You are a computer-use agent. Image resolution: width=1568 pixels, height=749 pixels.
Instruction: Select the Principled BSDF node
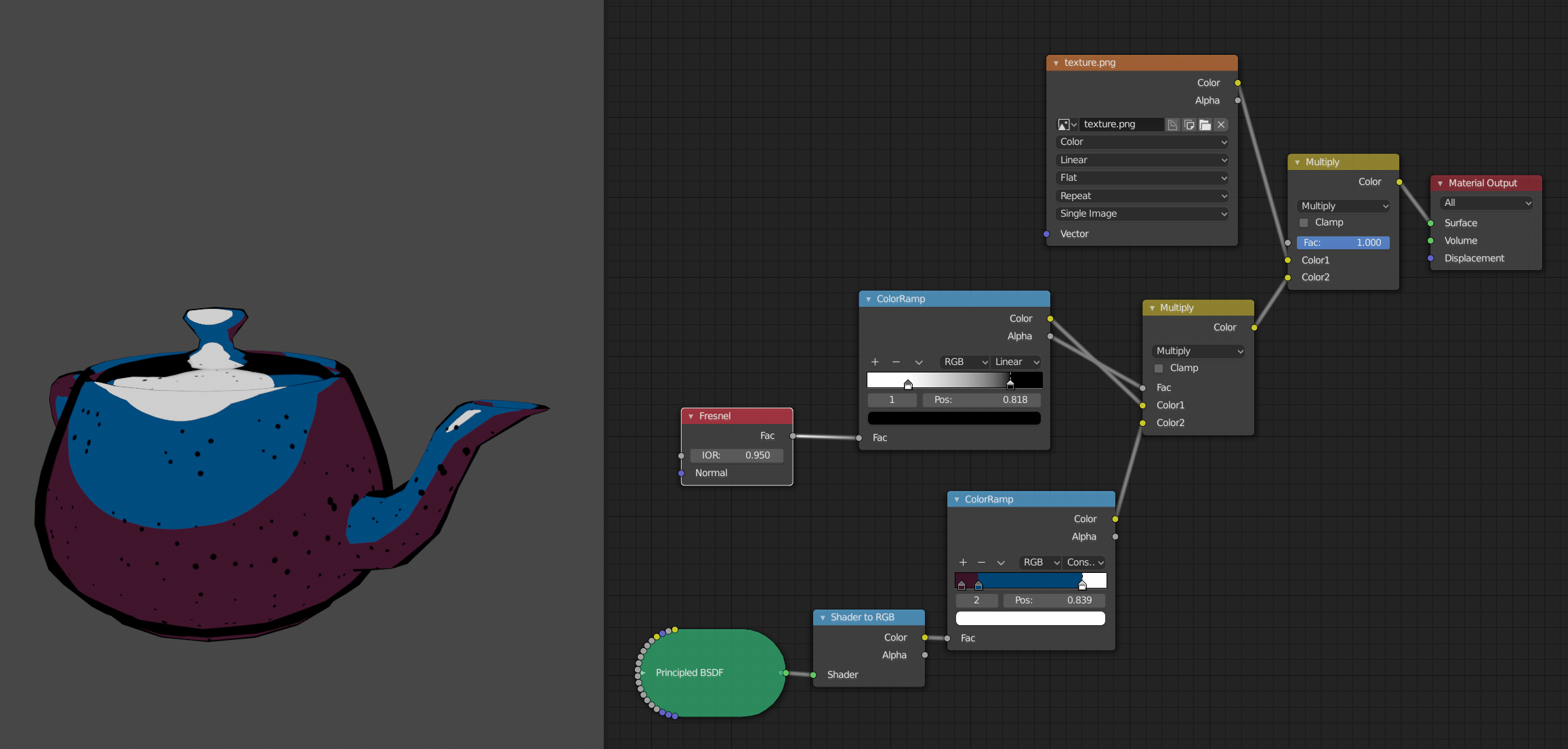click(x=709, y=672)
